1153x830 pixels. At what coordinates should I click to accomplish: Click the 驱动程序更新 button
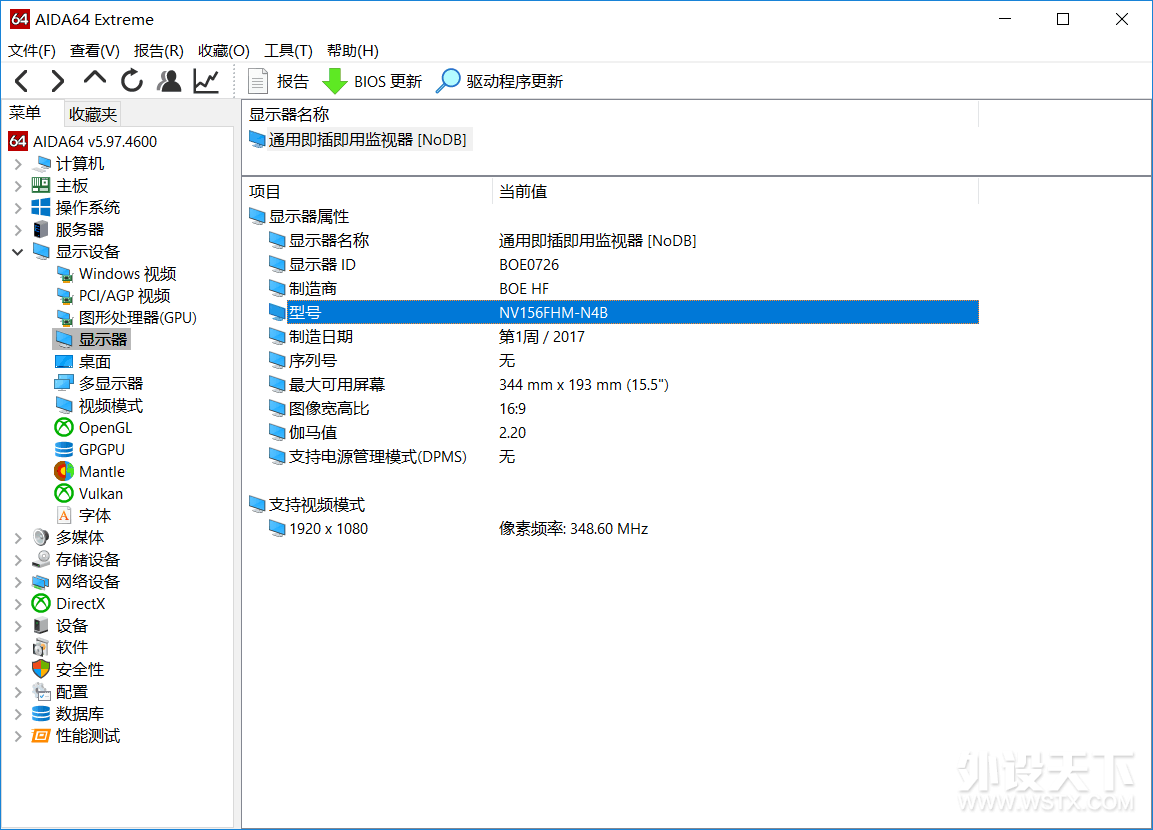pos(500,82)
